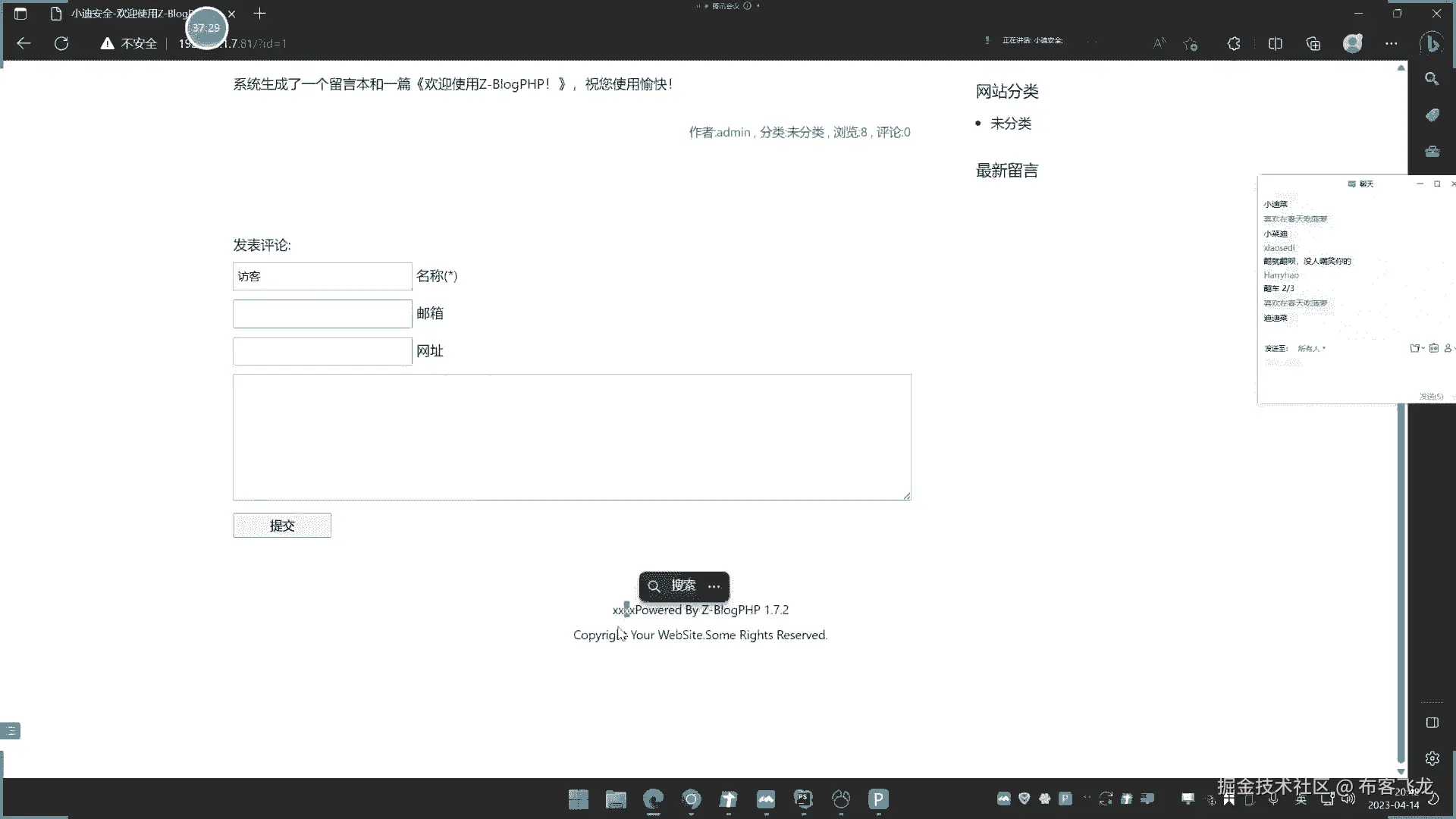Viewport: 1456px width, 819px height.
Task: Toggle the 不安全 site info indicator
Action: point(129,44)
